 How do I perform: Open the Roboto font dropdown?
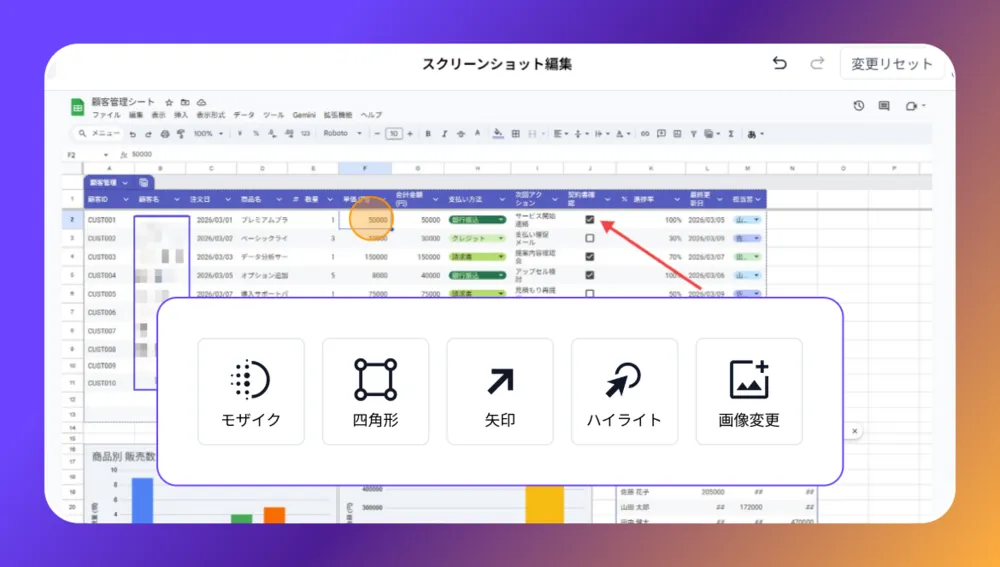342,133
